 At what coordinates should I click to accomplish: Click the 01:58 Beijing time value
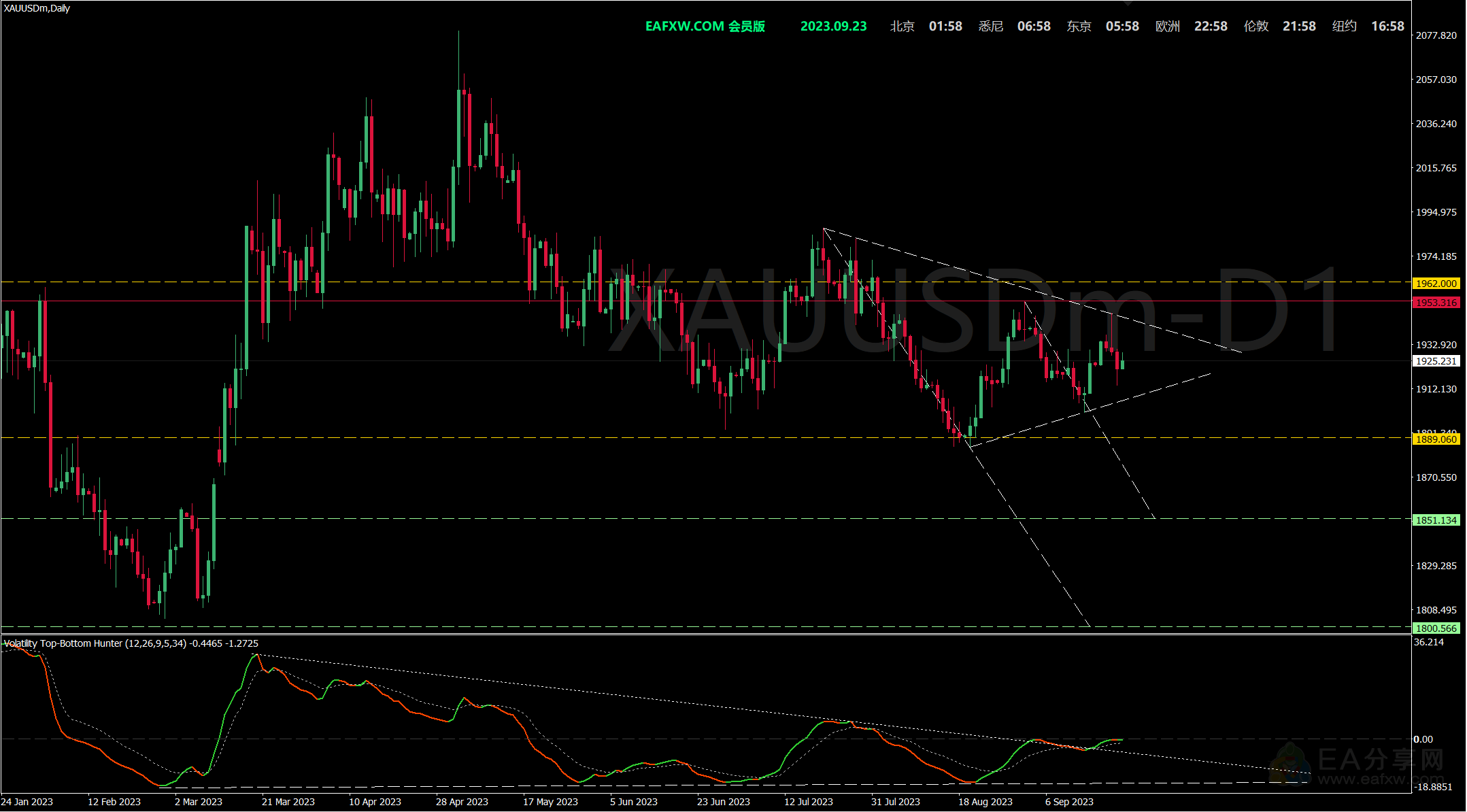(946, 26)
